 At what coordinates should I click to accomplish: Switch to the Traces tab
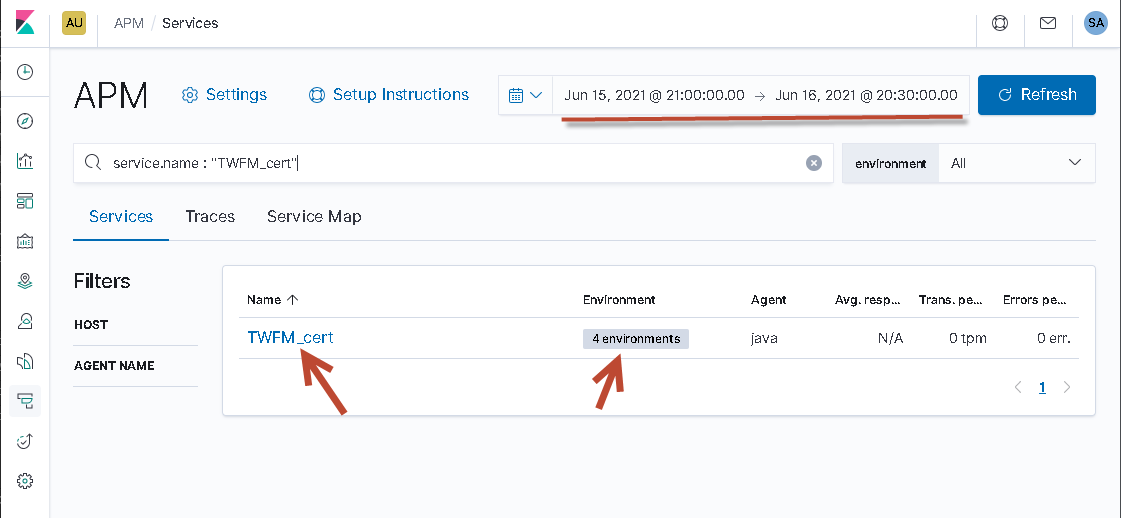click(210, 216)
